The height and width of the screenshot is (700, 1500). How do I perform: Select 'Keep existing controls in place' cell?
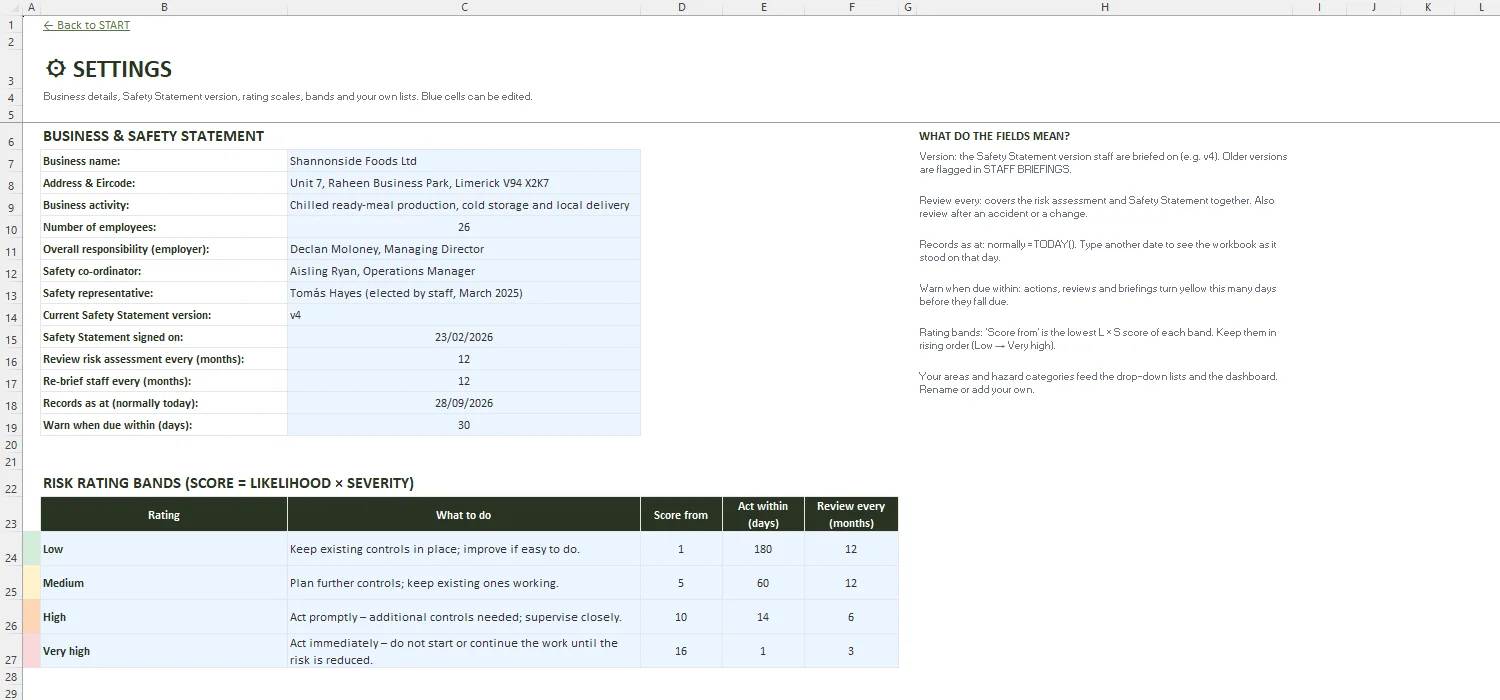[463, 549]
